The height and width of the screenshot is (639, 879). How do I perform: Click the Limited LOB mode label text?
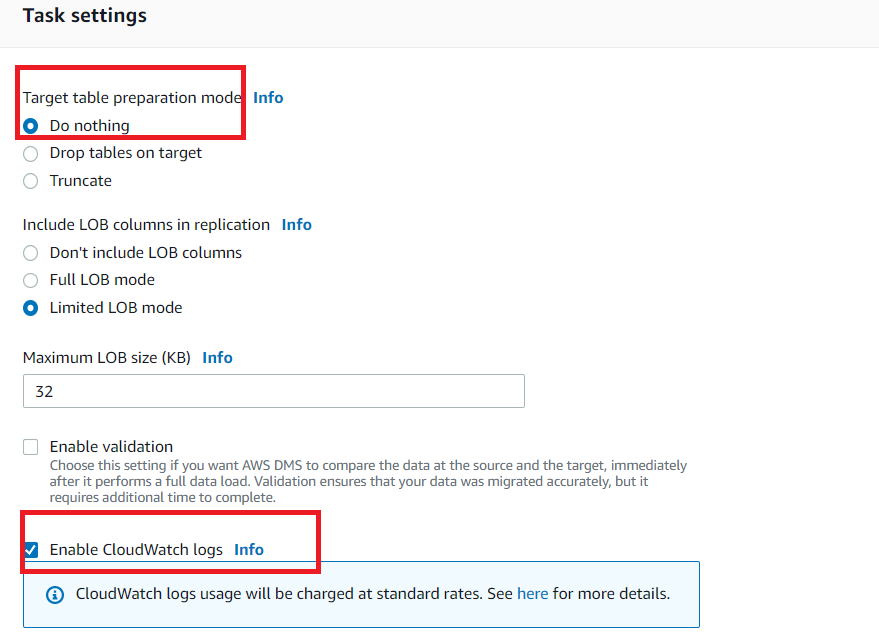116,308
